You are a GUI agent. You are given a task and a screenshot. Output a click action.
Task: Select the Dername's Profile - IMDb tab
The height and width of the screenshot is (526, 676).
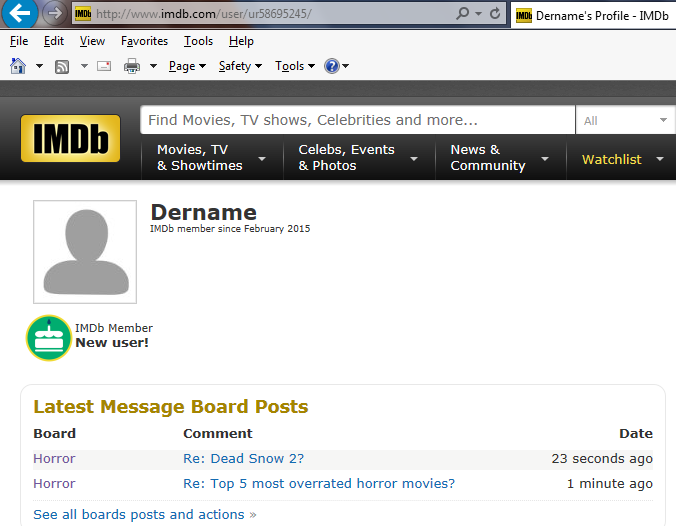(593, 16)
